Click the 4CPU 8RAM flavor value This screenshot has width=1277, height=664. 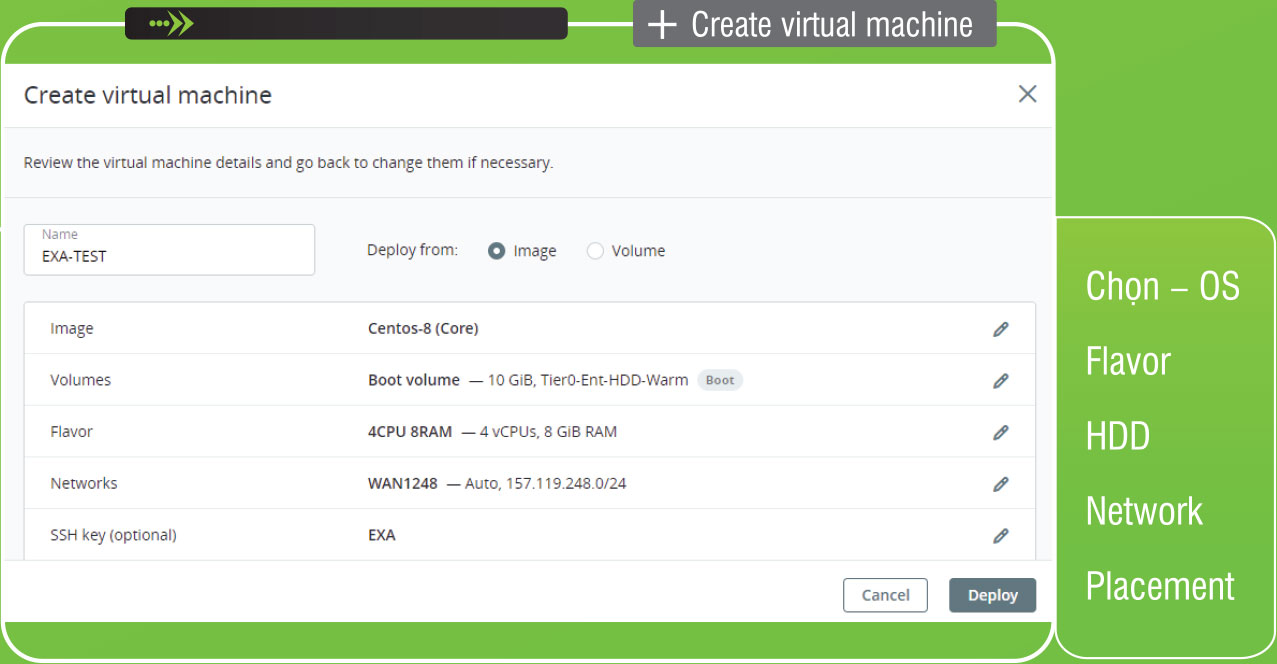[410, 432]
